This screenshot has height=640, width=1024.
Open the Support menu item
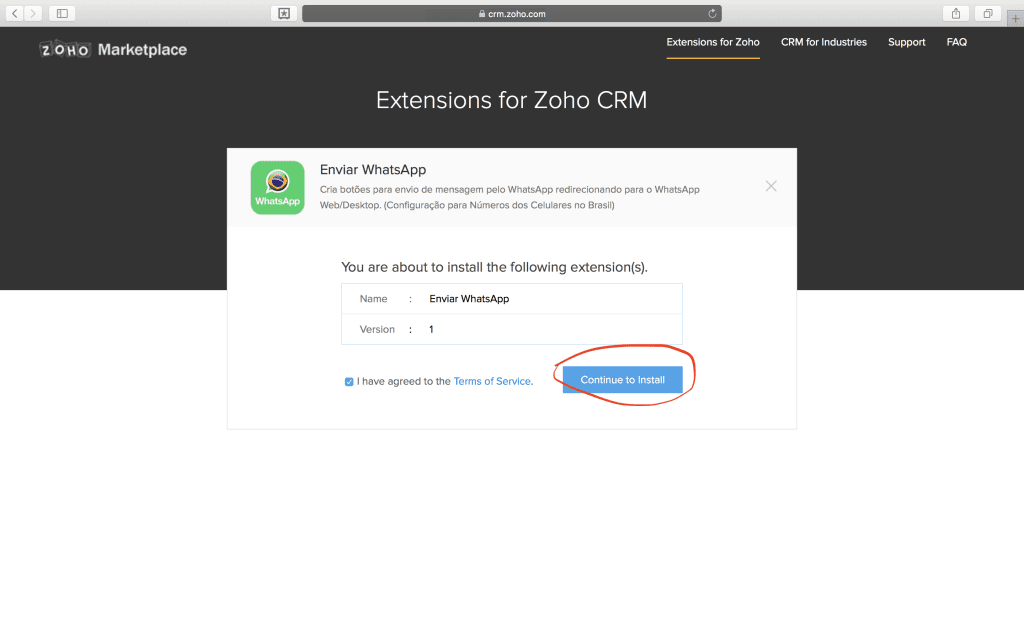click(906, 42)
